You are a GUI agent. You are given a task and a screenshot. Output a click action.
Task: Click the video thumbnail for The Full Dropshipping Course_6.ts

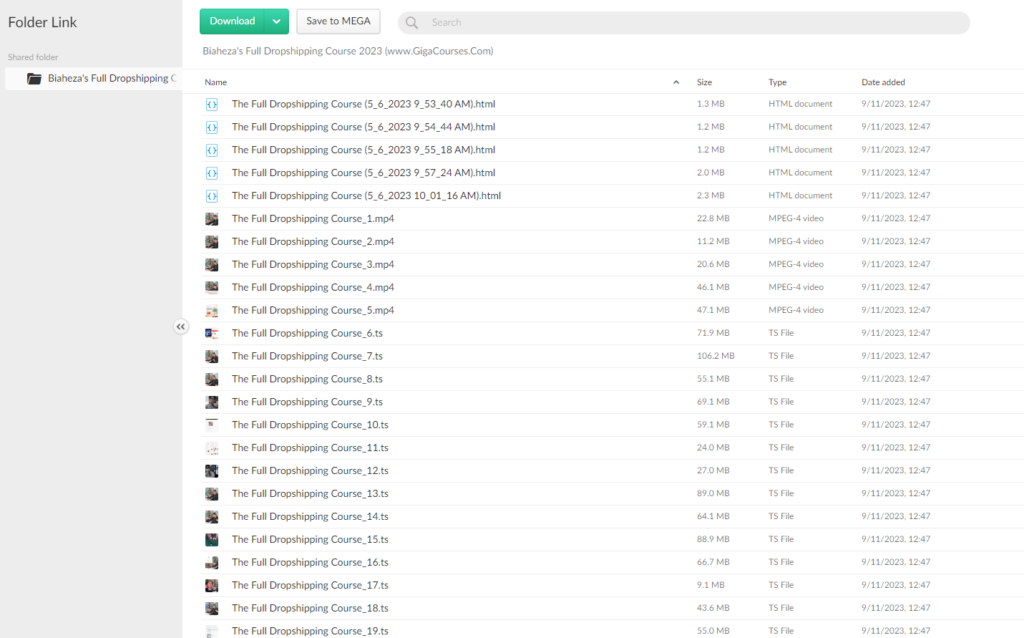point(213,332)
